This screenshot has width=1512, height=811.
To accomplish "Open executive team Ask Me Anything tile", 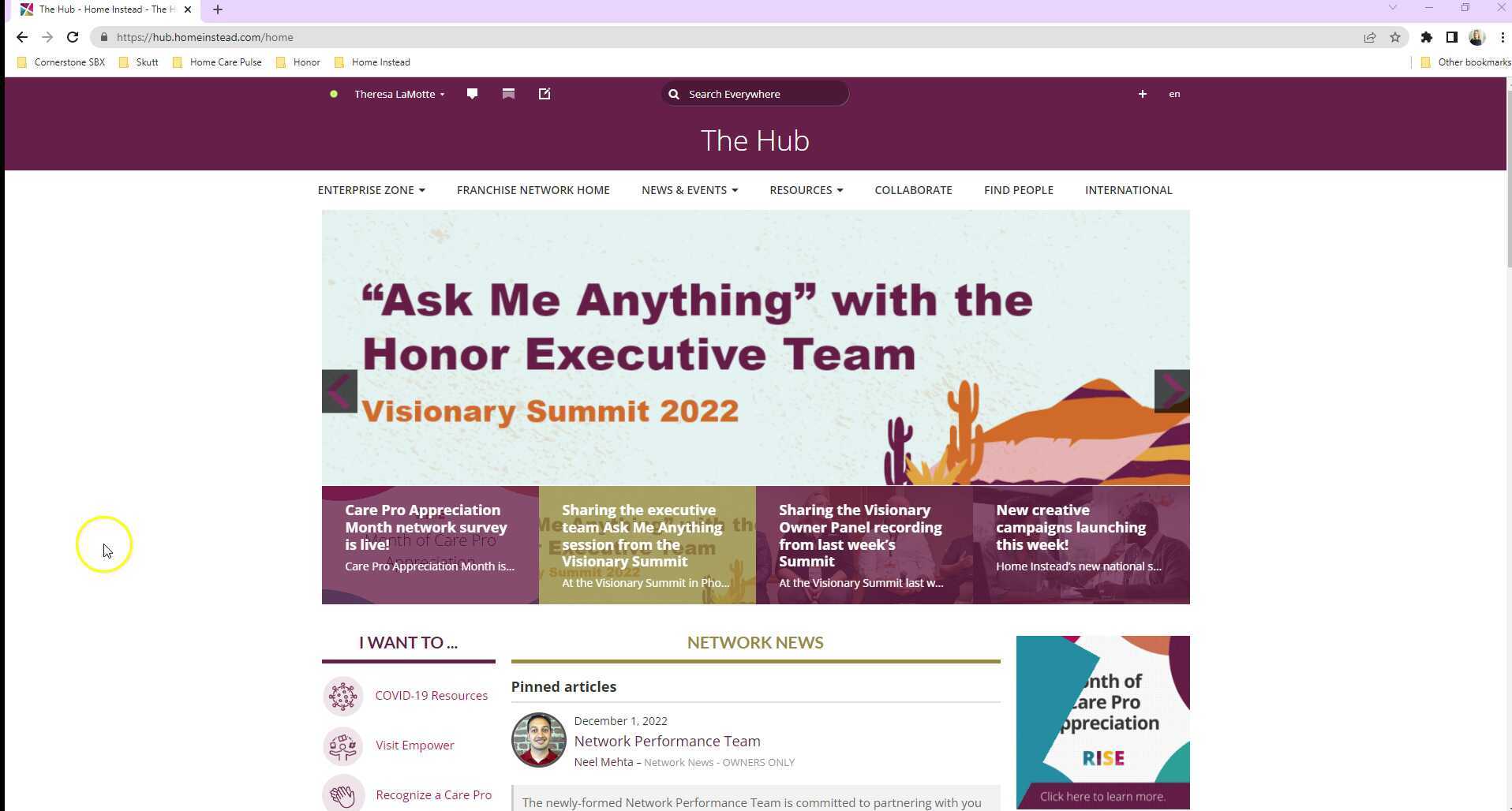I will pos(647,545).
